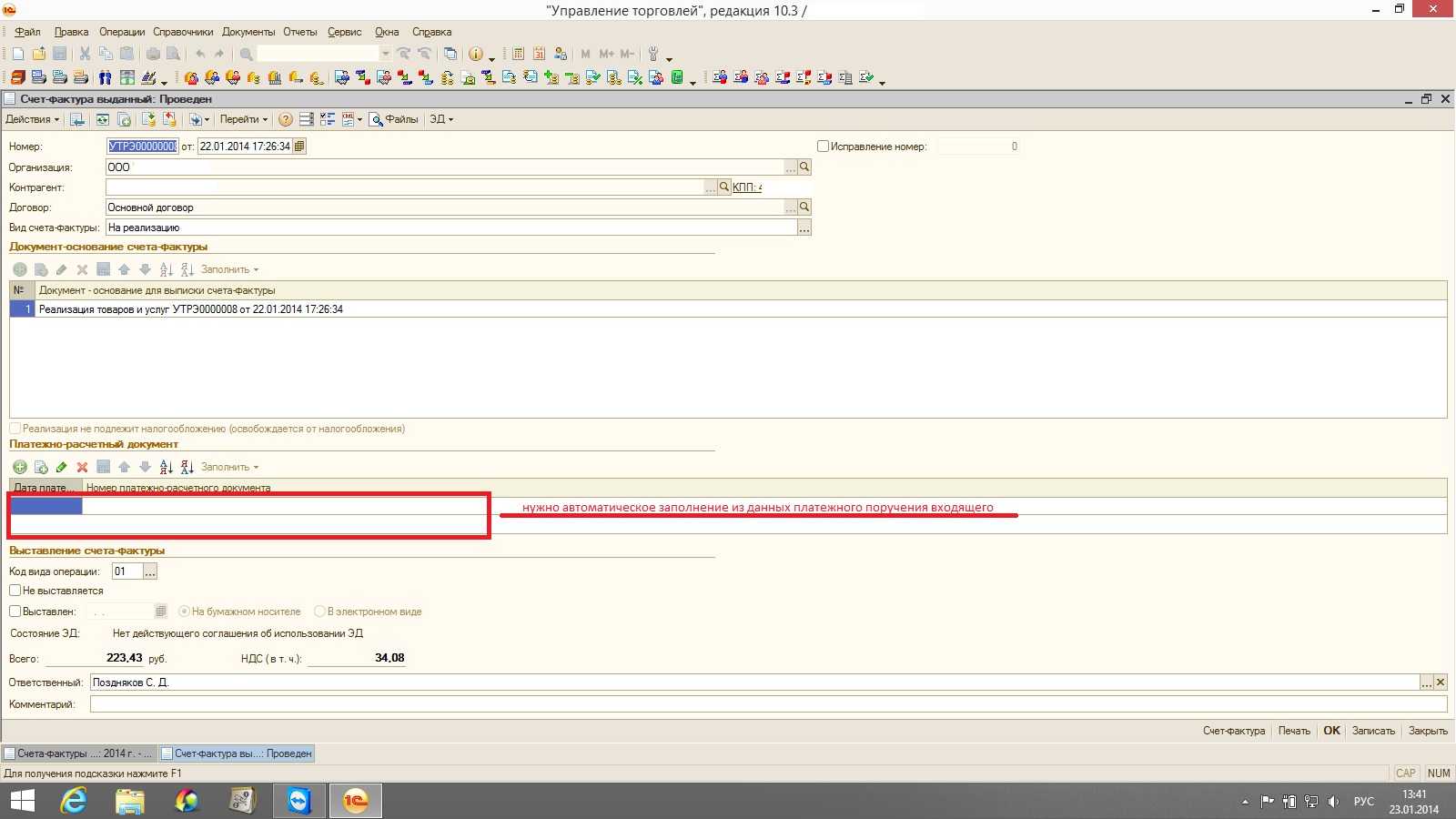Click the calculator icon in the main toolbar
The height and width of the screenshot is (819, 1456).
click(518, 54)
